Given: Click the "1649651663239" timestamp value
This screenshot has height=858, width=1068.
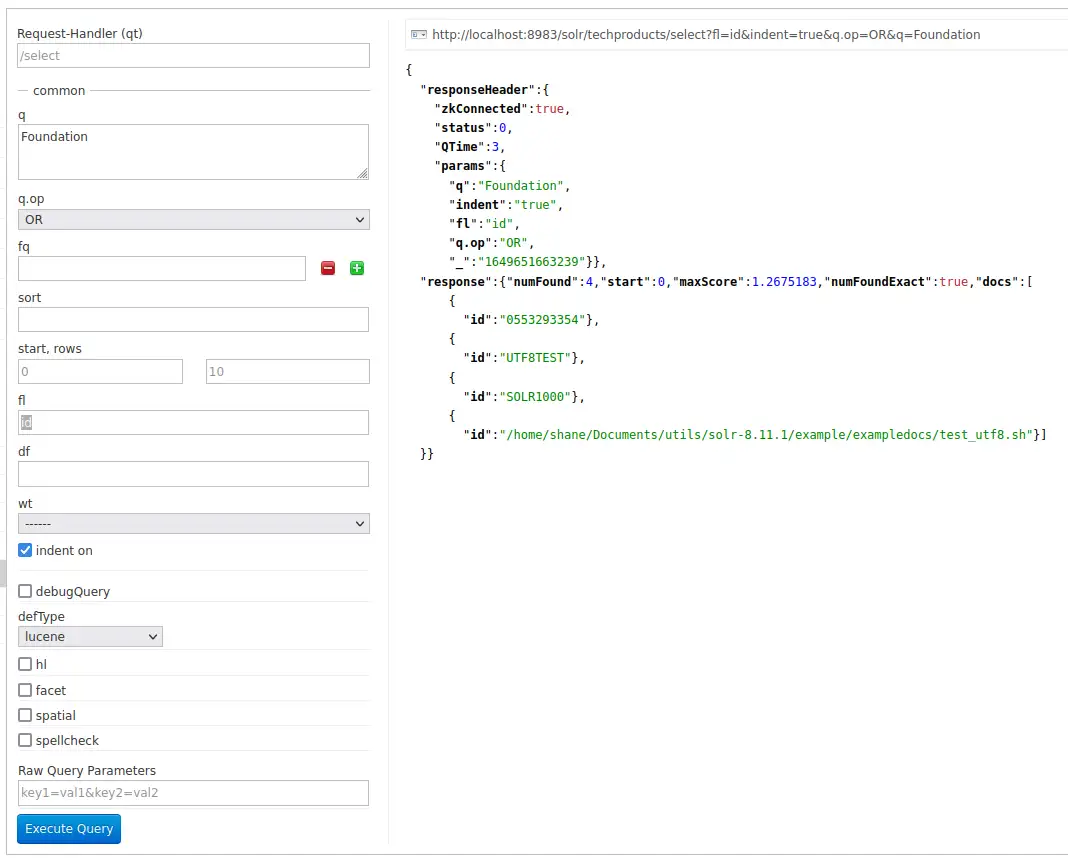Looking at the screenshot, I should [531, 261].
